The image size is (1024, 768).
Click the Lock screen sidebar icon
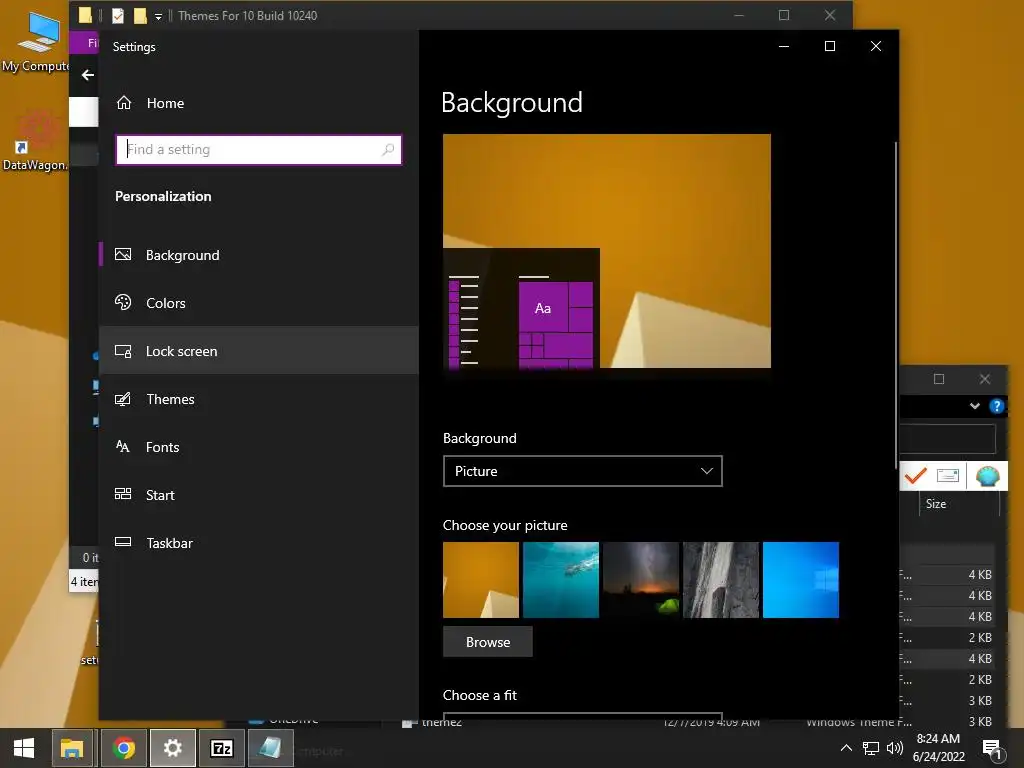point(123,351)
